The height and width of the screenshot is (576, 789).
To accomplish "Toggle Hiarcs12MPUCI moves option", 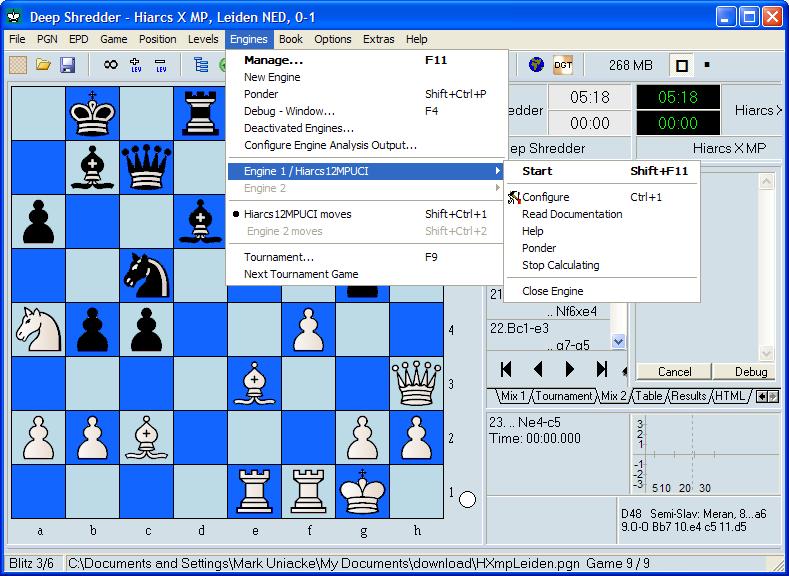I will pos(297,214).
